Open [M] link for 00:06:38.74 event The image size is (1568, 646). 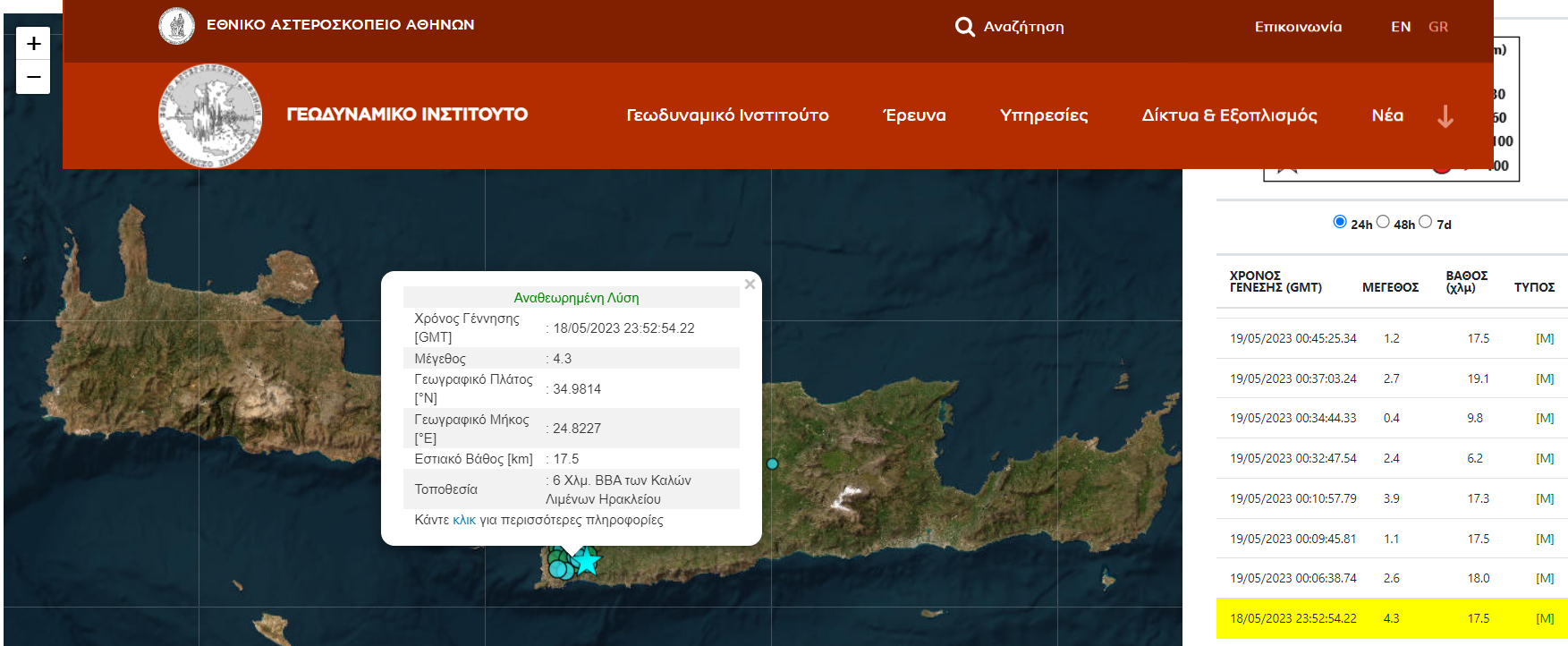coord(1545,578)
